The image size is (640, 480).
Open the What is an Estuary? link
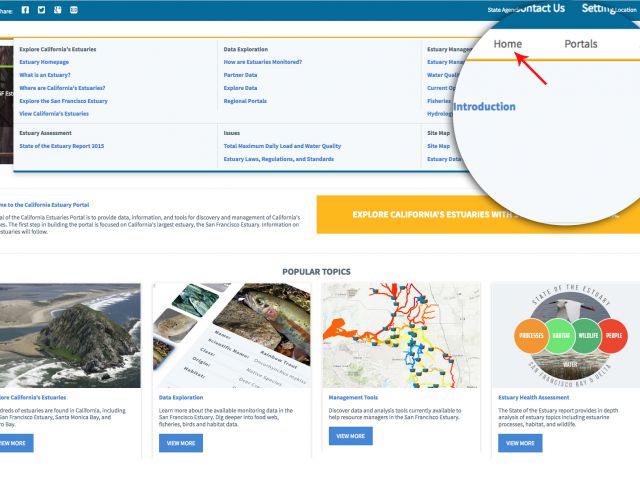pyautogui.click(x=45, y=75)
